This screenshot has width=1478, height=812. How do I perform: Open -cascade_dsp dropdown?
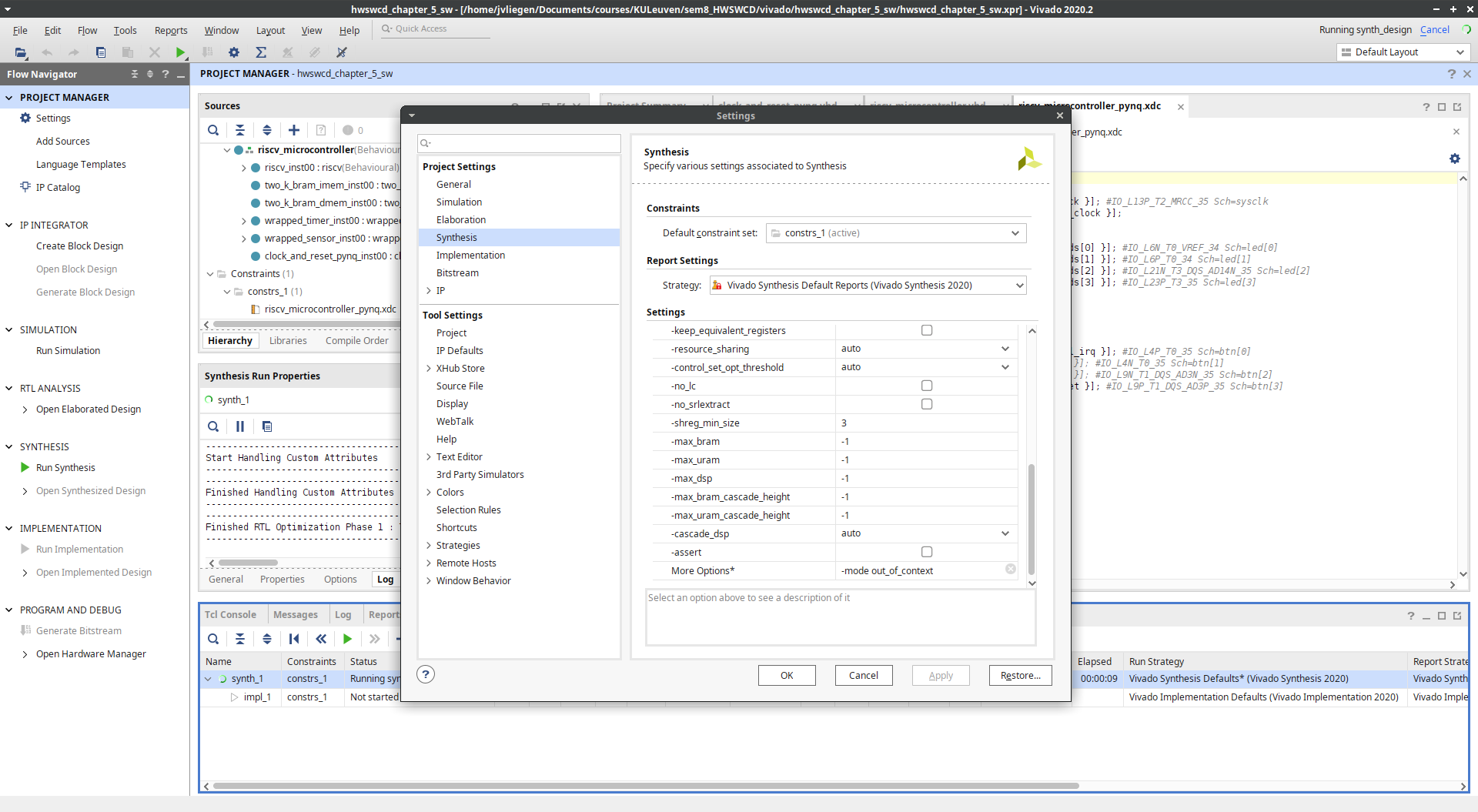926,533
